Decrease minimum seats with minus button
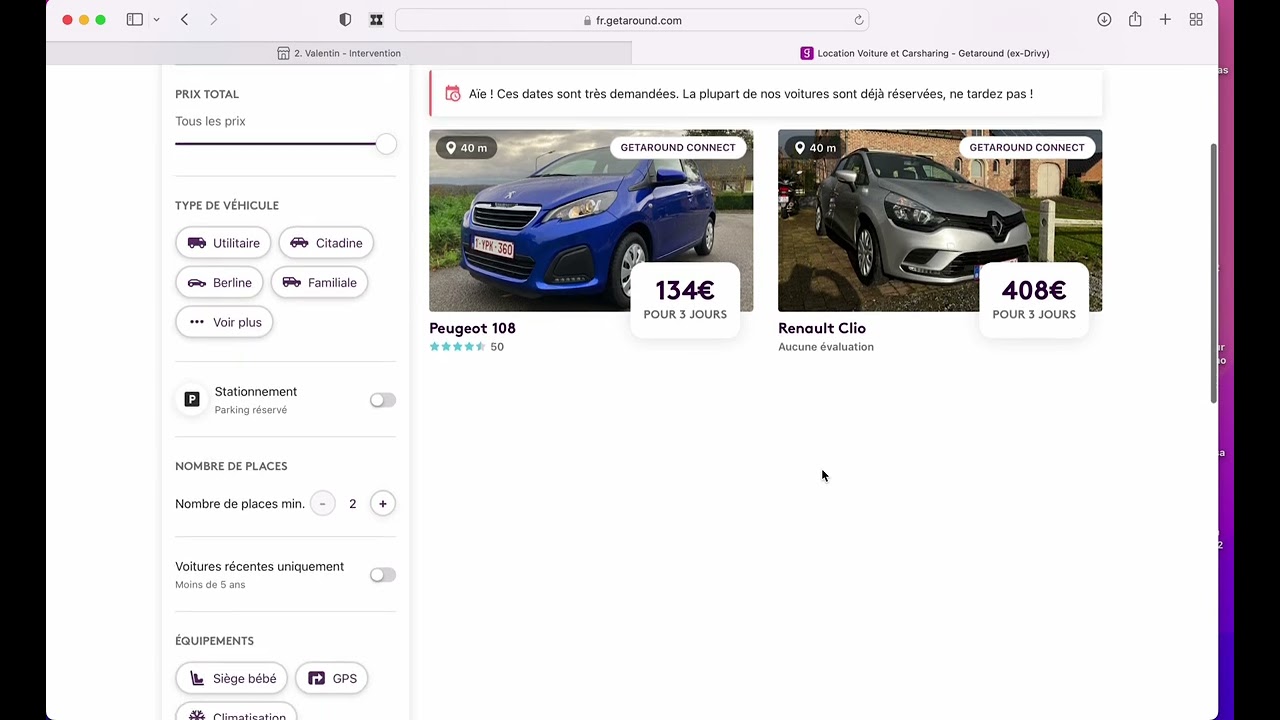The height and width of the screenshot is (720, 1280). click(322, 504)
